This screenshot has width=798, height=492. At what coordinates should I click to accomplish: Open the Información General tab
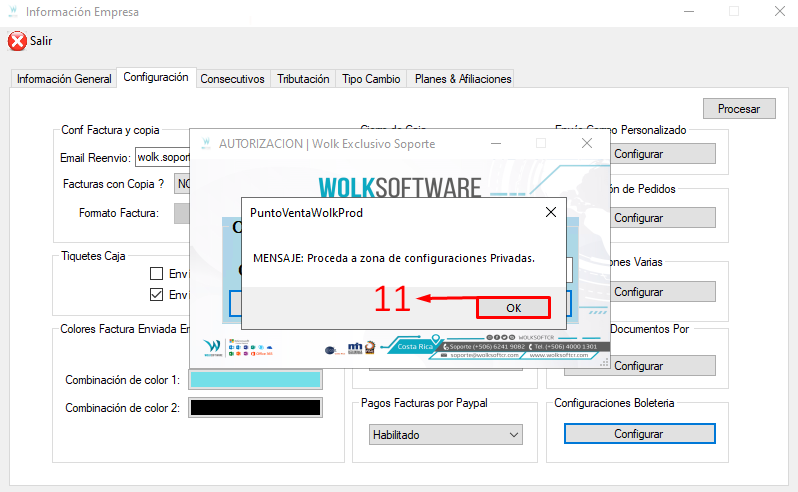[x=64, y=79]
